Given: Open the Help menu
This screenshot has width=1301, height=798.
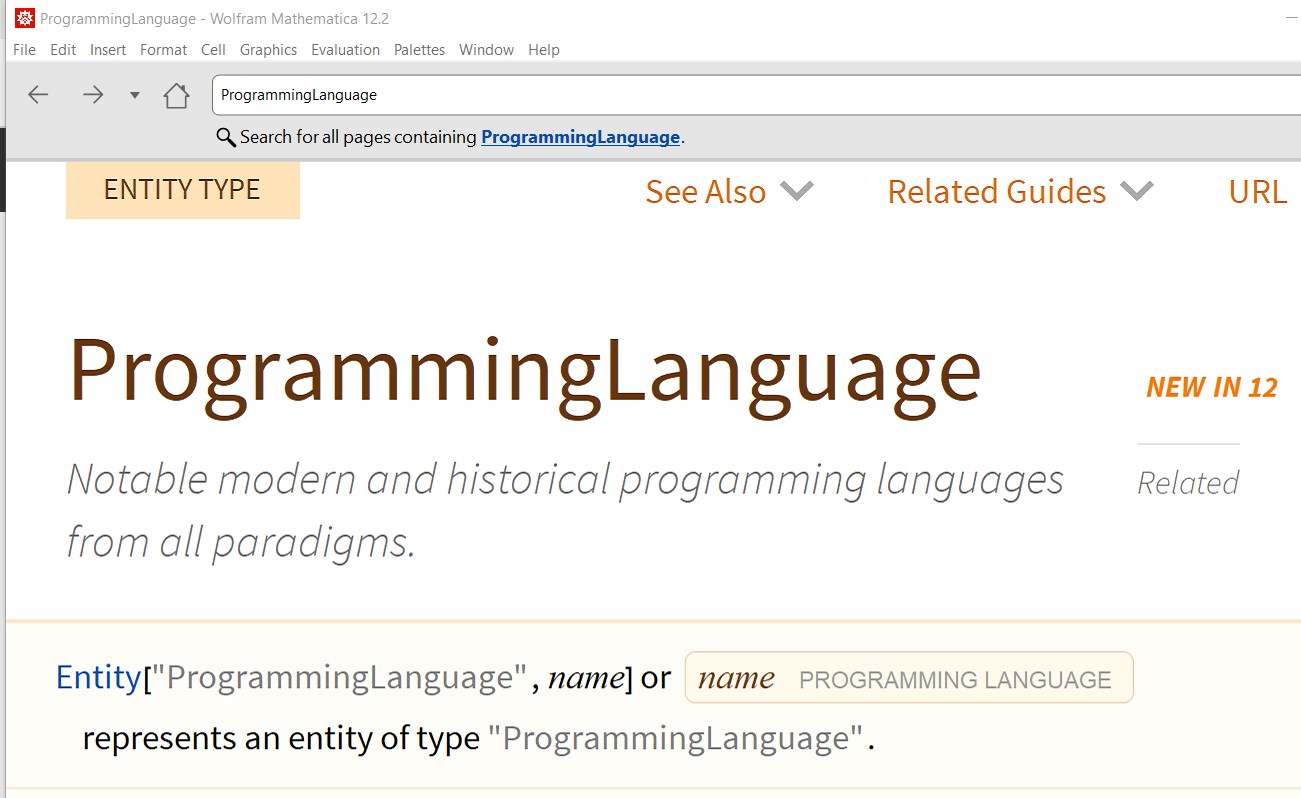Looking at the screenshot, I should click(x=544, y=49).
